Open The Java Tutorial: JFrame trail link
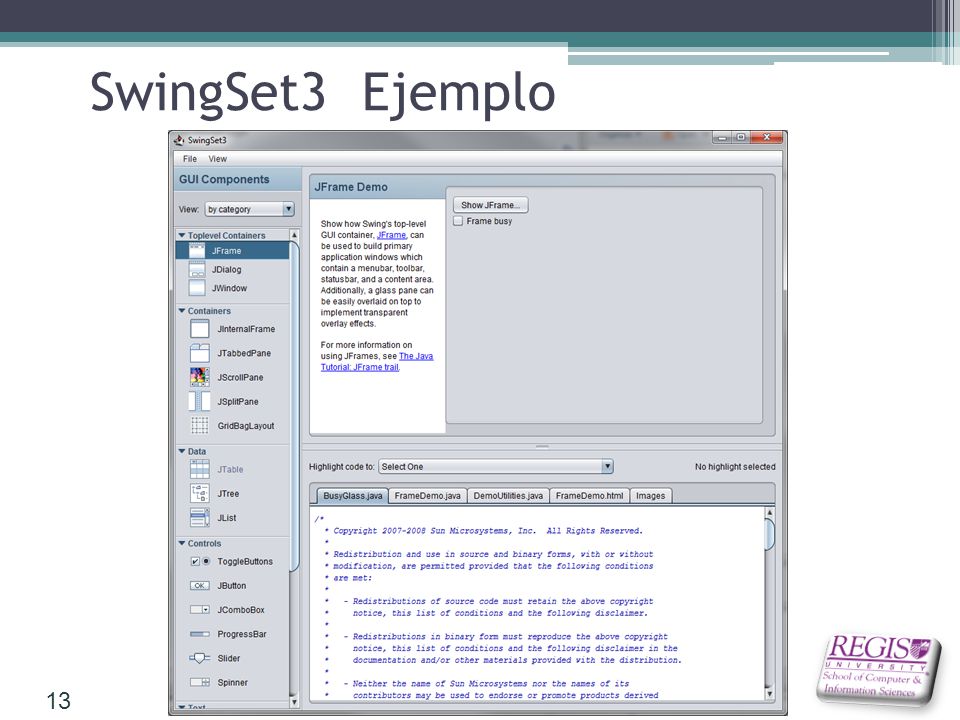The image size is (960, 720). point(377,362)
